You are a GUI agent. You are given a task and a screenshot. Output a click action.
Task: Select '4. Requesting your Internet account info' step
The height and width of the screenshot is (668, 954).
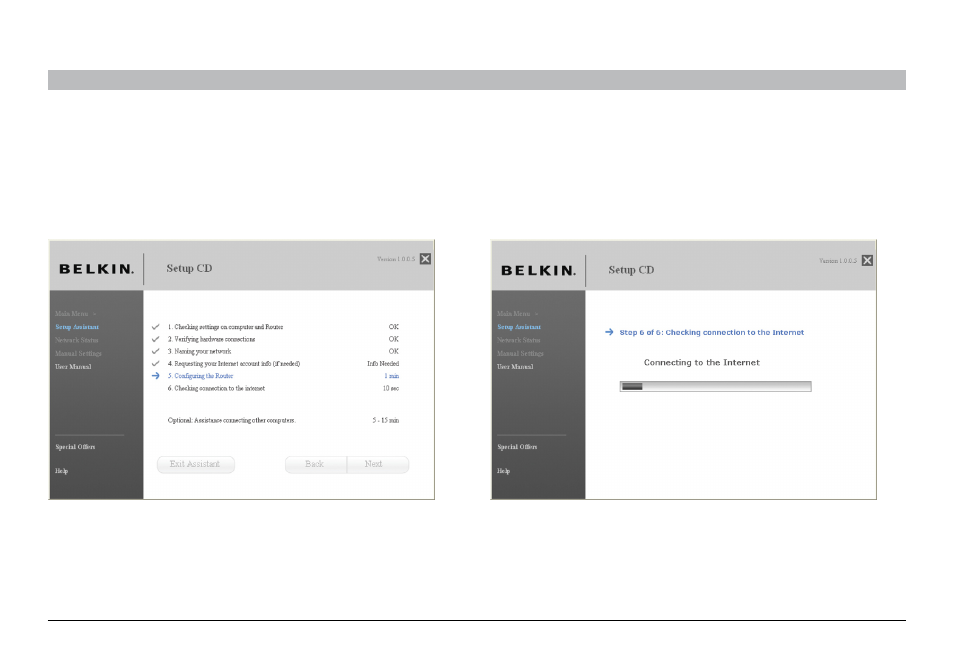coord(234,364)
